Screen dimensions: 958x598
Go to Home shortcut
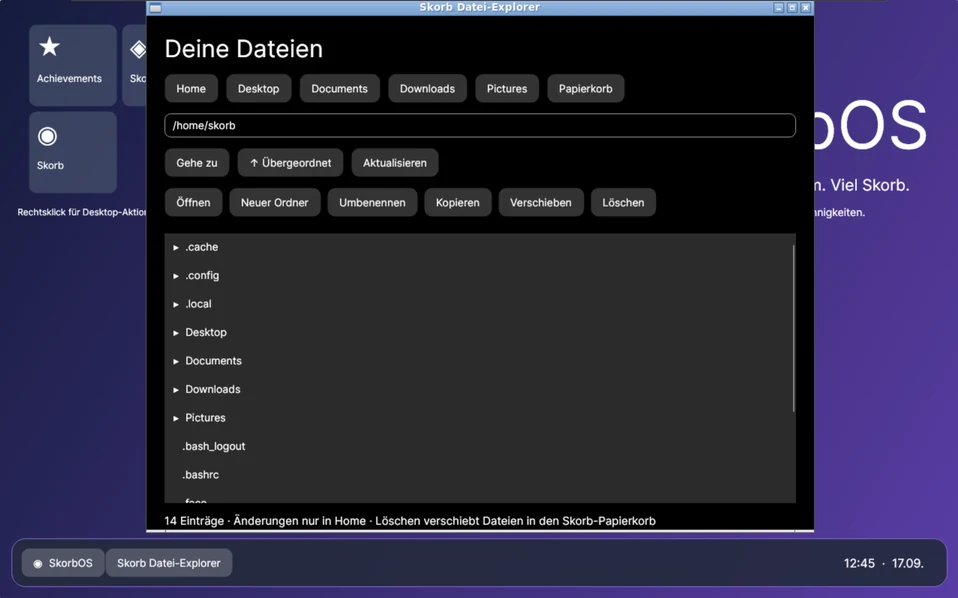(191, 89)
